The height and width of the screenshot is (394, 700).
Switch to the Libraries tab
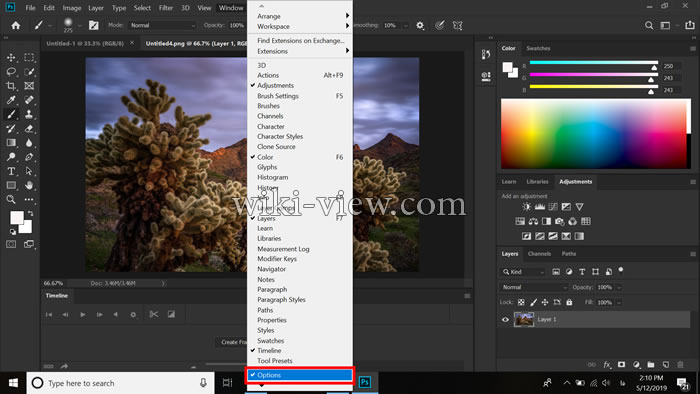coord(537,182)
